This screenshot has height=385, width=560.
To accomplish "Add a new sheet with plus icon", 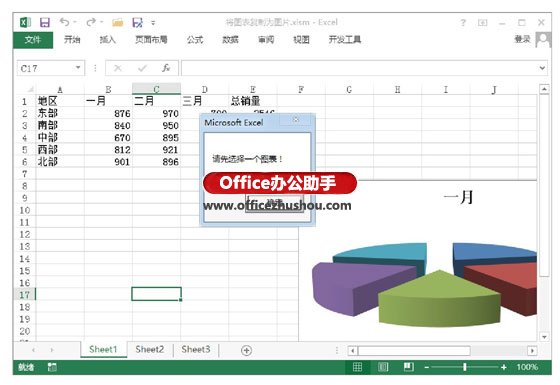I will pos(246,350).
